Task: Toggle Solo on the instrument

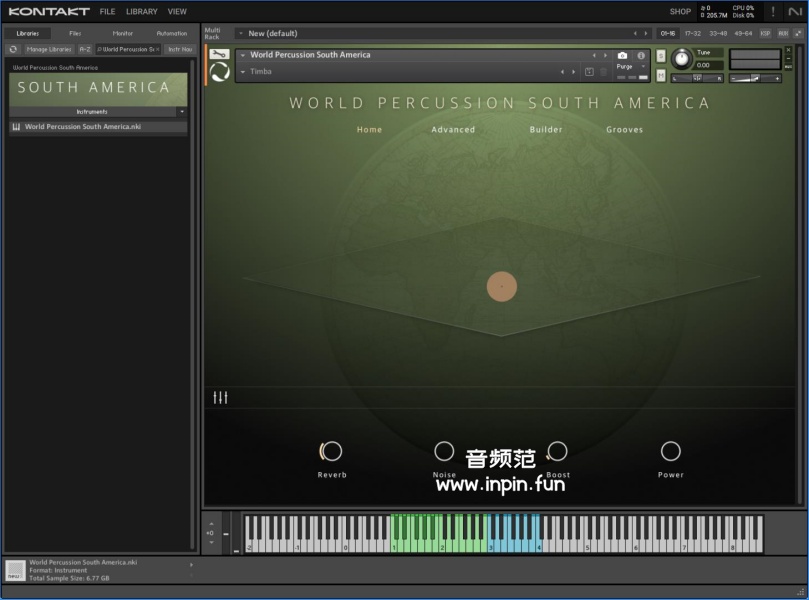Action: 661,55
